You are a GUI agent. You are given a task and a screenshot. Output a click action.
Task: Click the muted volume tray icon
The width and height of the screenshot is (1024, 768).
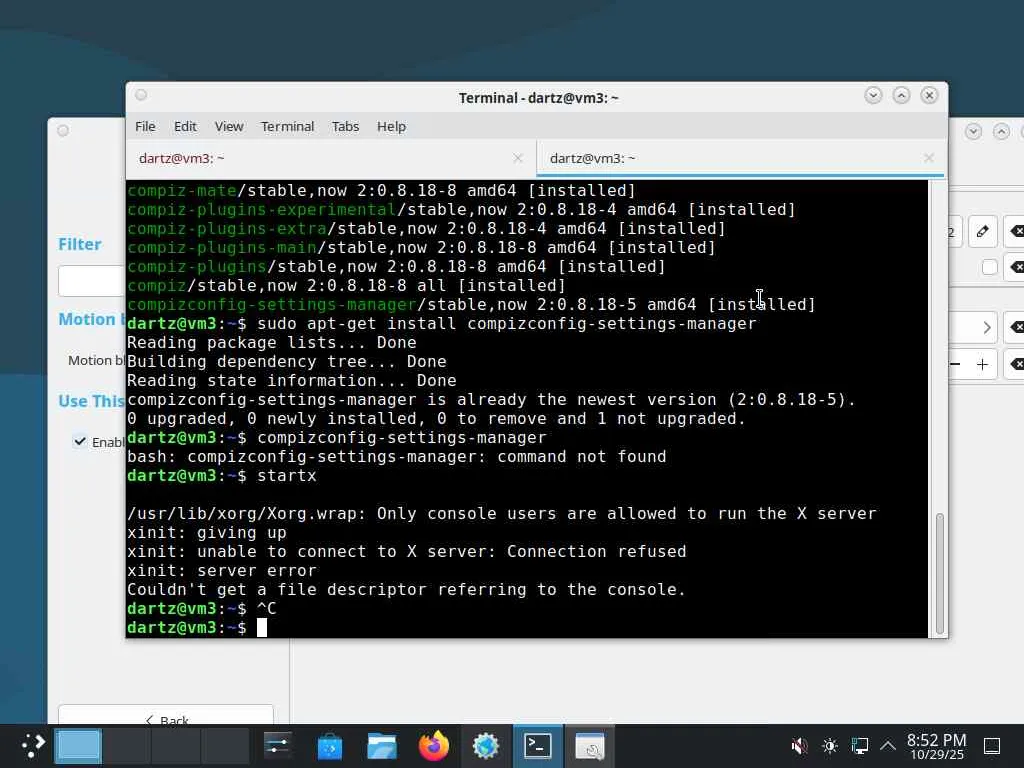pos(799,746)
